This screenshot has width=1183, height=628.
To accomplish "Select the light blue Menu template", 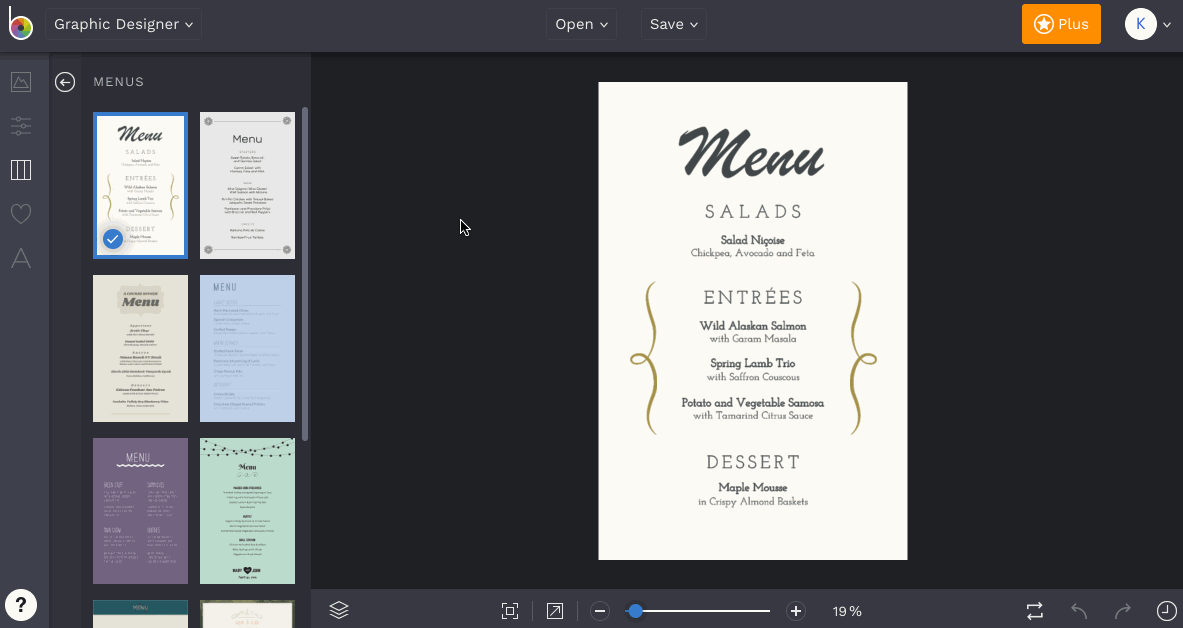I will click(247, 349).
